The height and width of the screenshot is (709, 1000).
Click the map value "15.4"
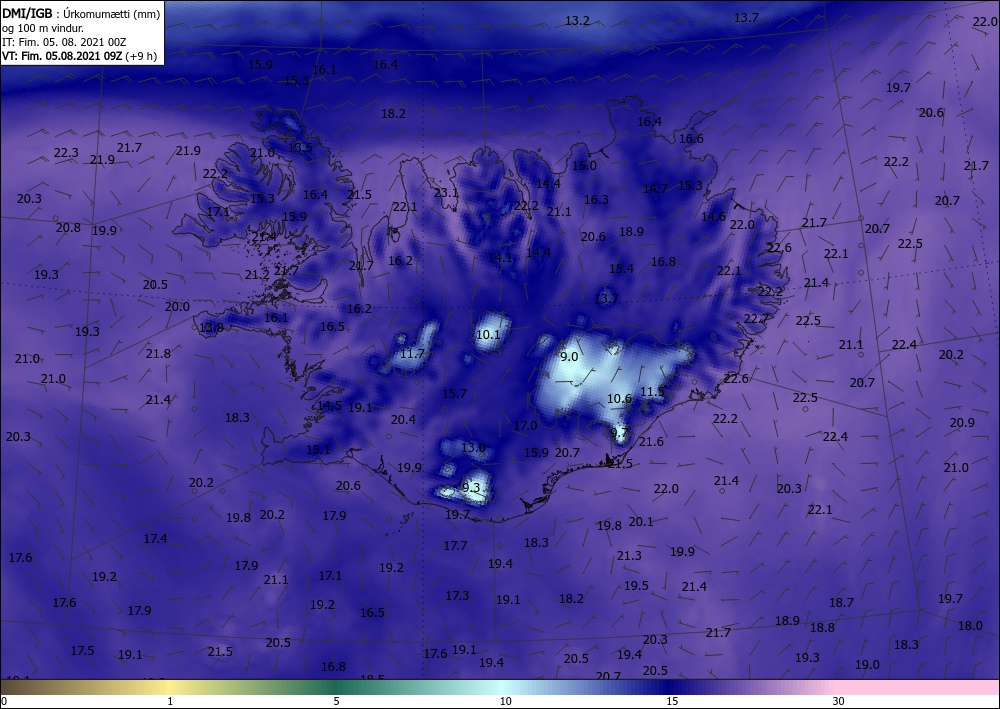[x=621, y=268]
